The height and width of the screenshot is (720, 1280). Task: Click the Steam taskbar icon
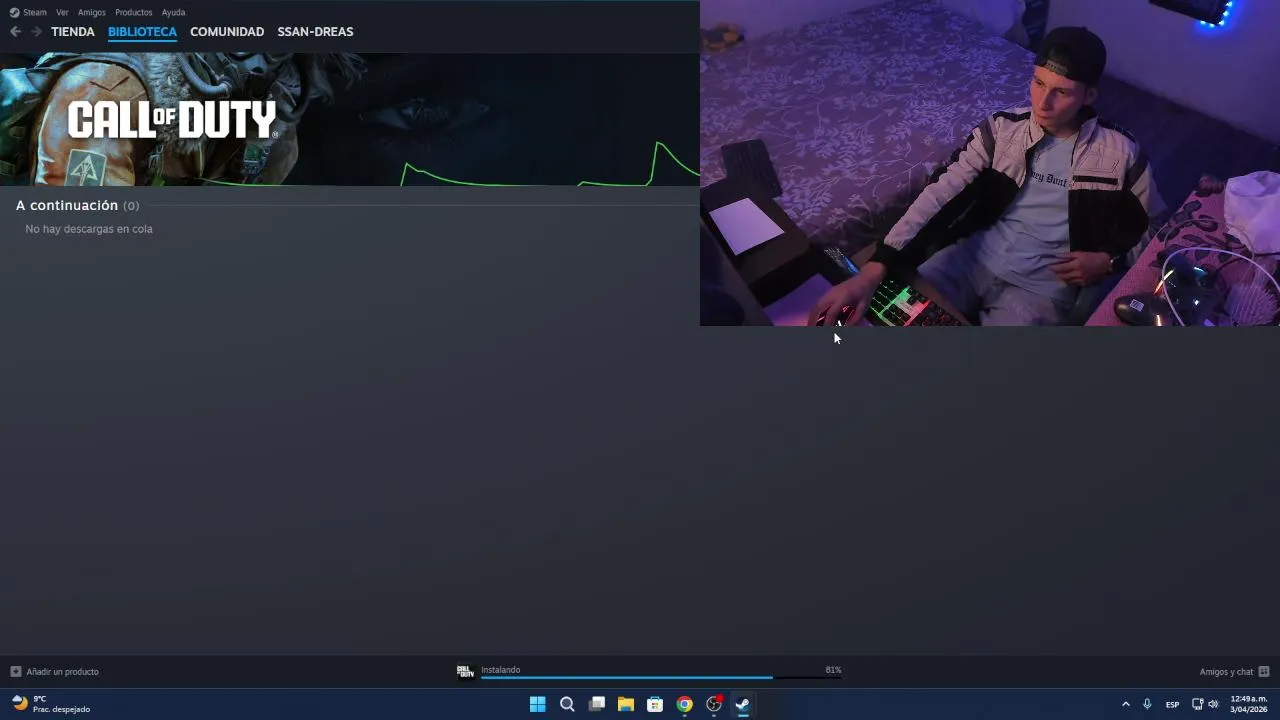coord(743,704)
